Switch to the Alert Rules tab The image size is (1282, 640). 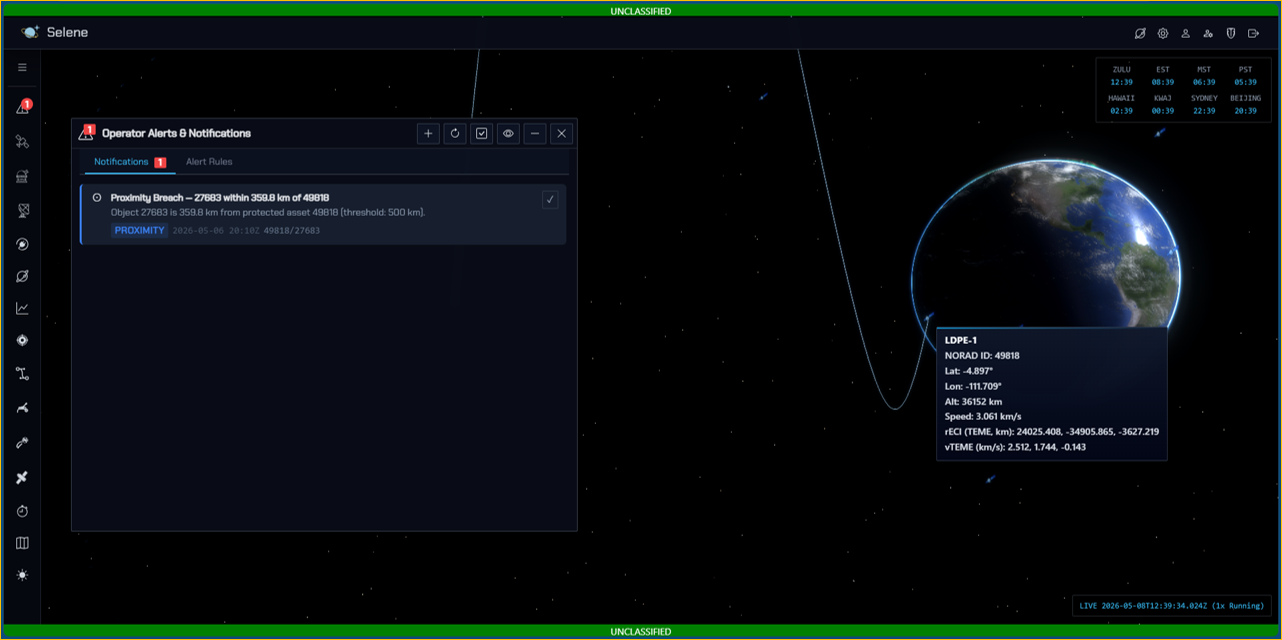(209, 162)
